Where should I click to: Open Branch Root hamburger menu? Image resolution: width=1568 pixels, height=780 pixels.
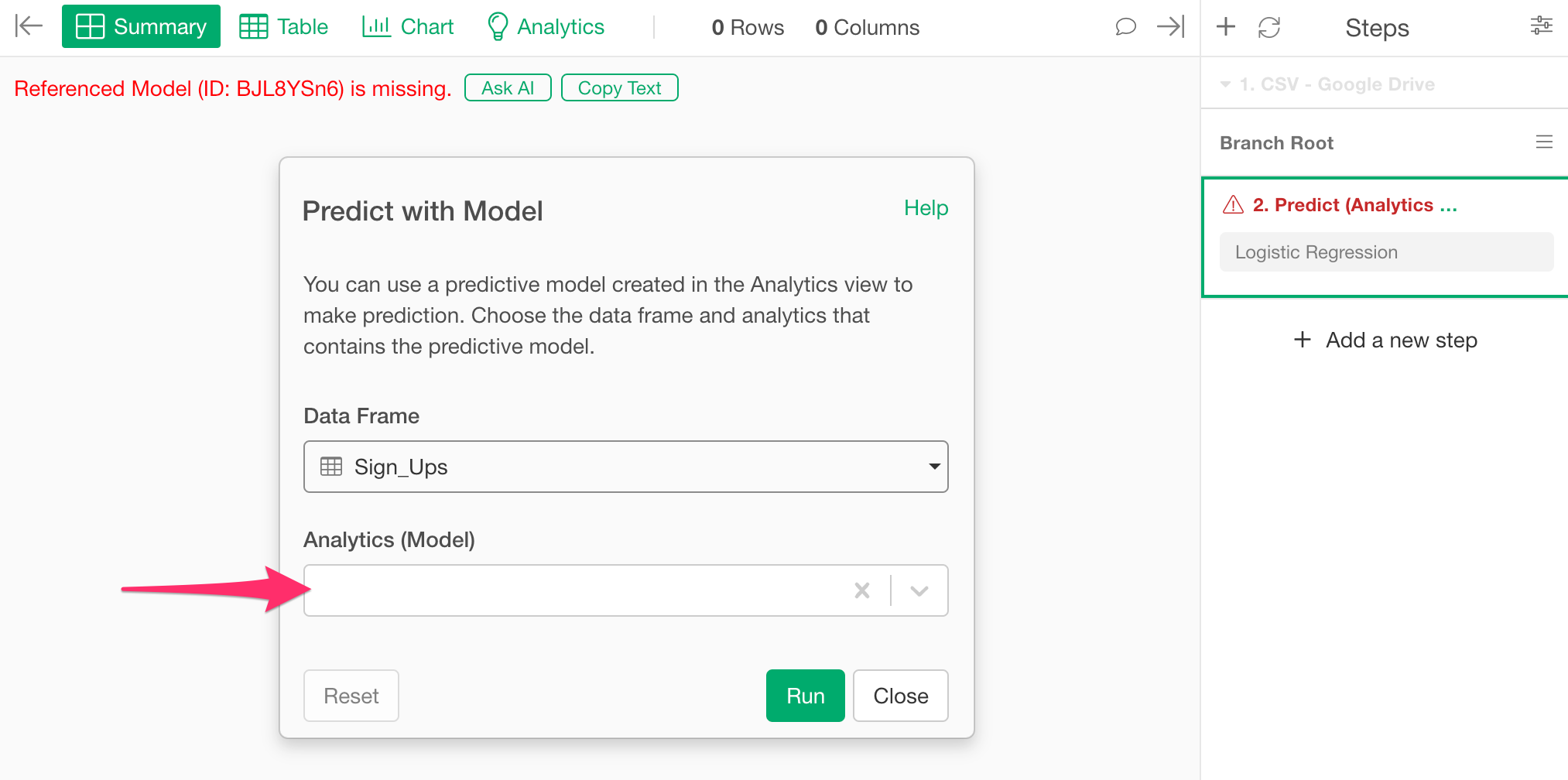click(1544, 142)
